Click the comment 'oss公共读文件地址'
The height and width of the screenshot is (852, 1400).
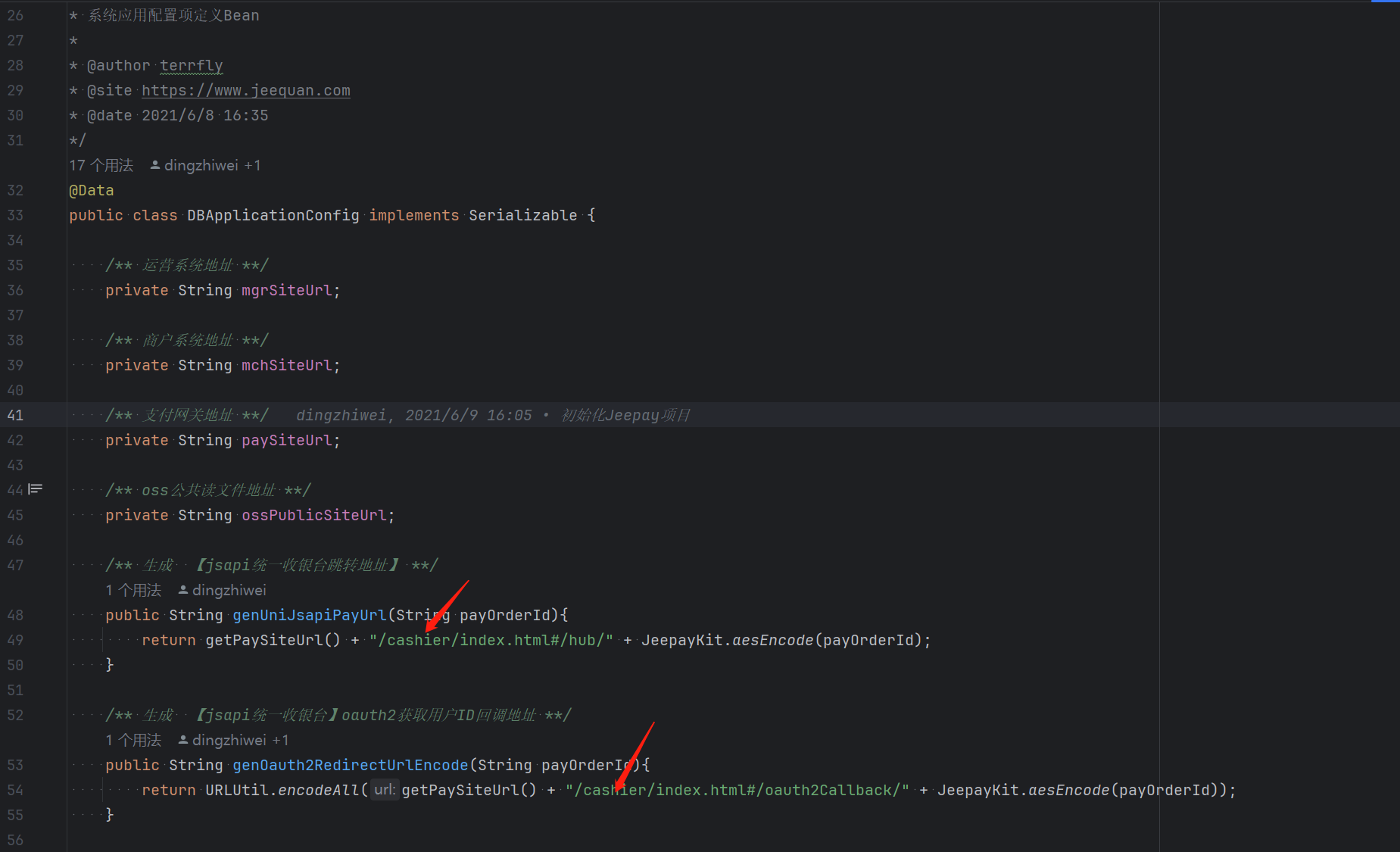(x=209, y=490)
